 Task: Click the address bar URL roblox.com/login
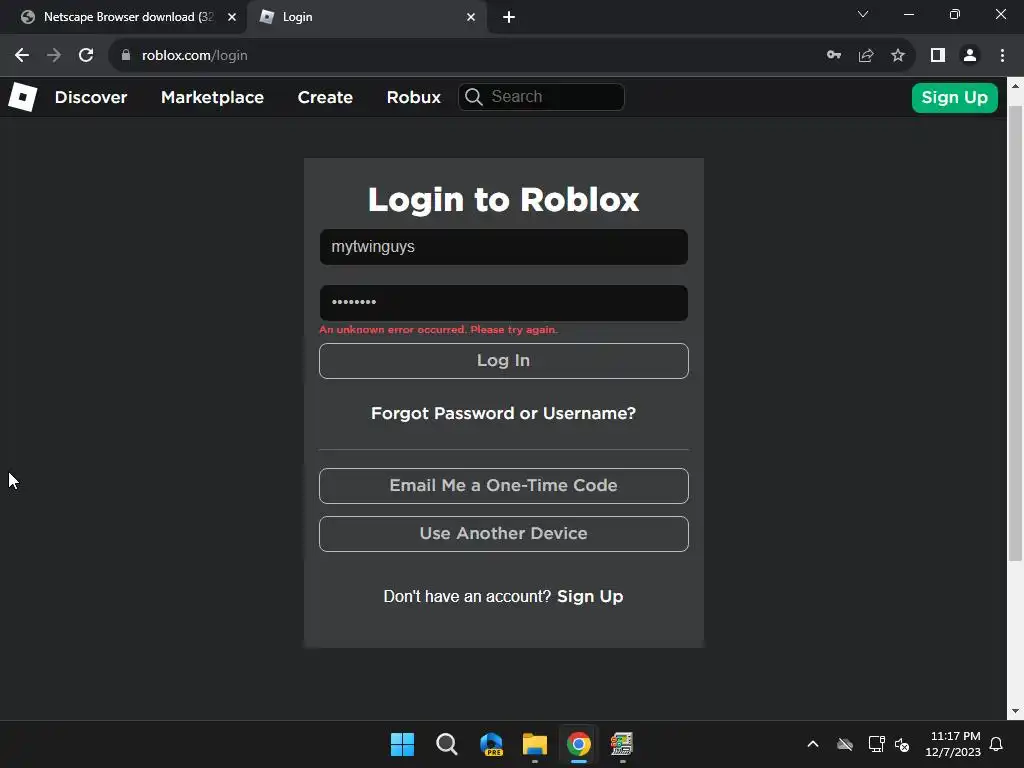point(195,56)
